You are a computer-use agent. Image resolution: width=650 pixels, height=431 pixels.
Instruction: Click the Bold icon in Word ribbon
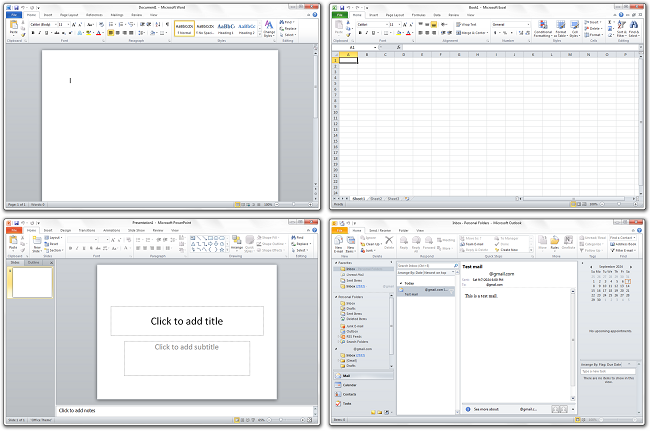pyautogui.click(x=33, y=33)
